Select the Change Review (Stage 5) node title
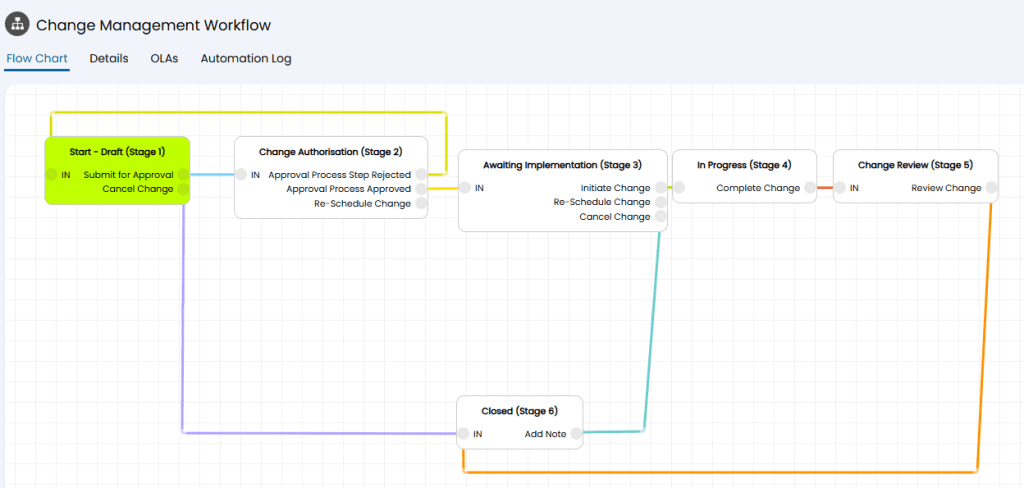The width and height of the screenshot is (1024, 488). tap(914, 165)
